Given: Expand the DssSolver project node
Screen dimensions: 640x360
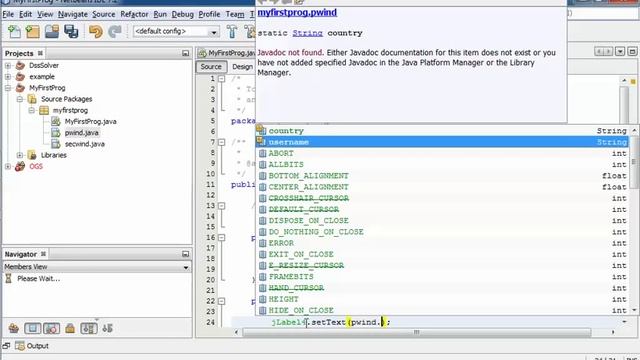Looking at the screenshot, I should (x=8, y=65).
